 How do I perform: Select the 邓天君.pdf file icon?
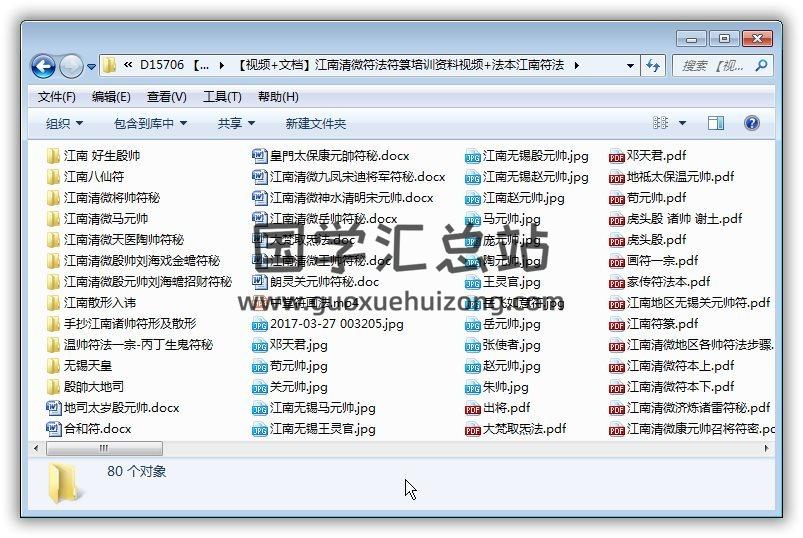pyautogui.click(x=617, y=157)
